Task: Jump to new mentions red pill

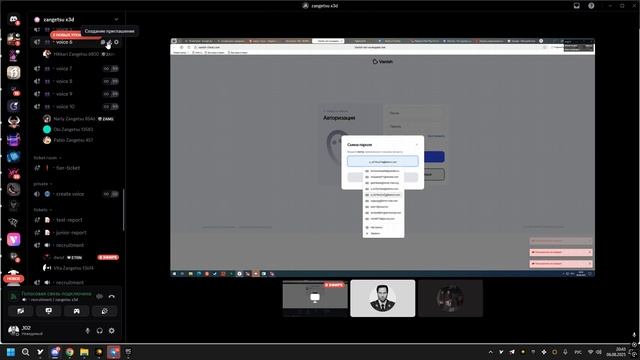Action: 66,35
